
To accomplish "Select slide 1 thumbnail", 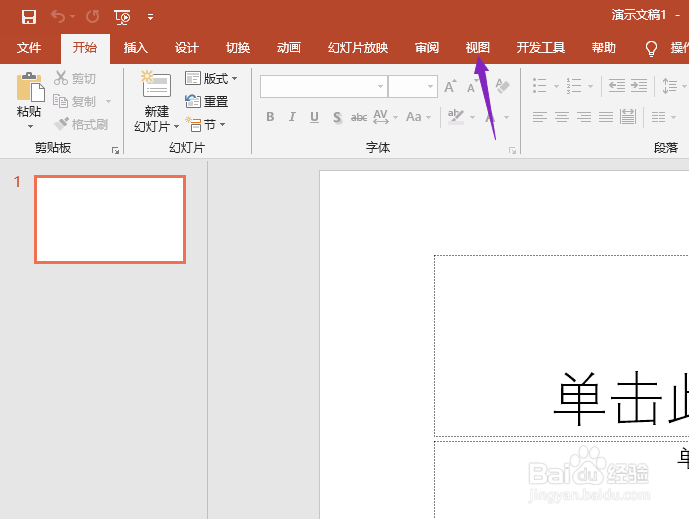I will coord(110,219).
